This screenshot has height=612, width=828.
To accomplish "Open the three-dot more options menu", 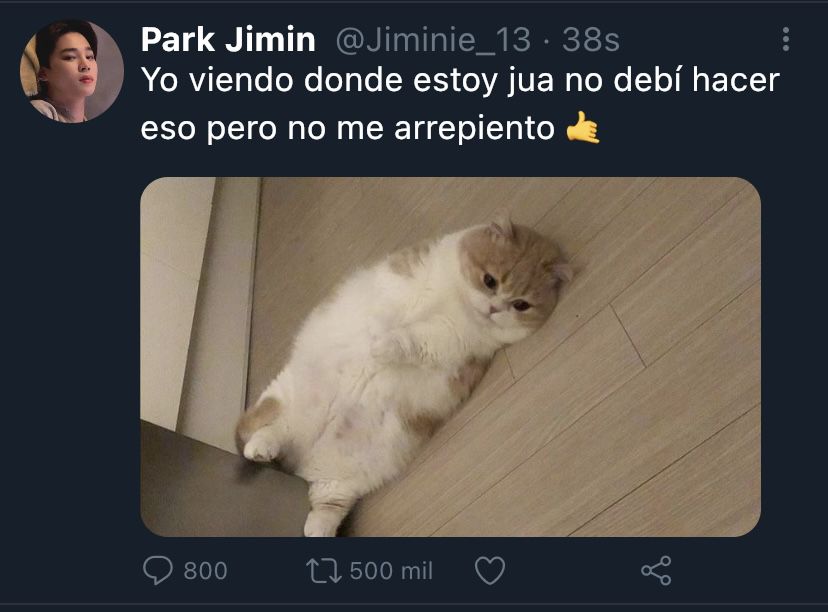I will (786, 40).
